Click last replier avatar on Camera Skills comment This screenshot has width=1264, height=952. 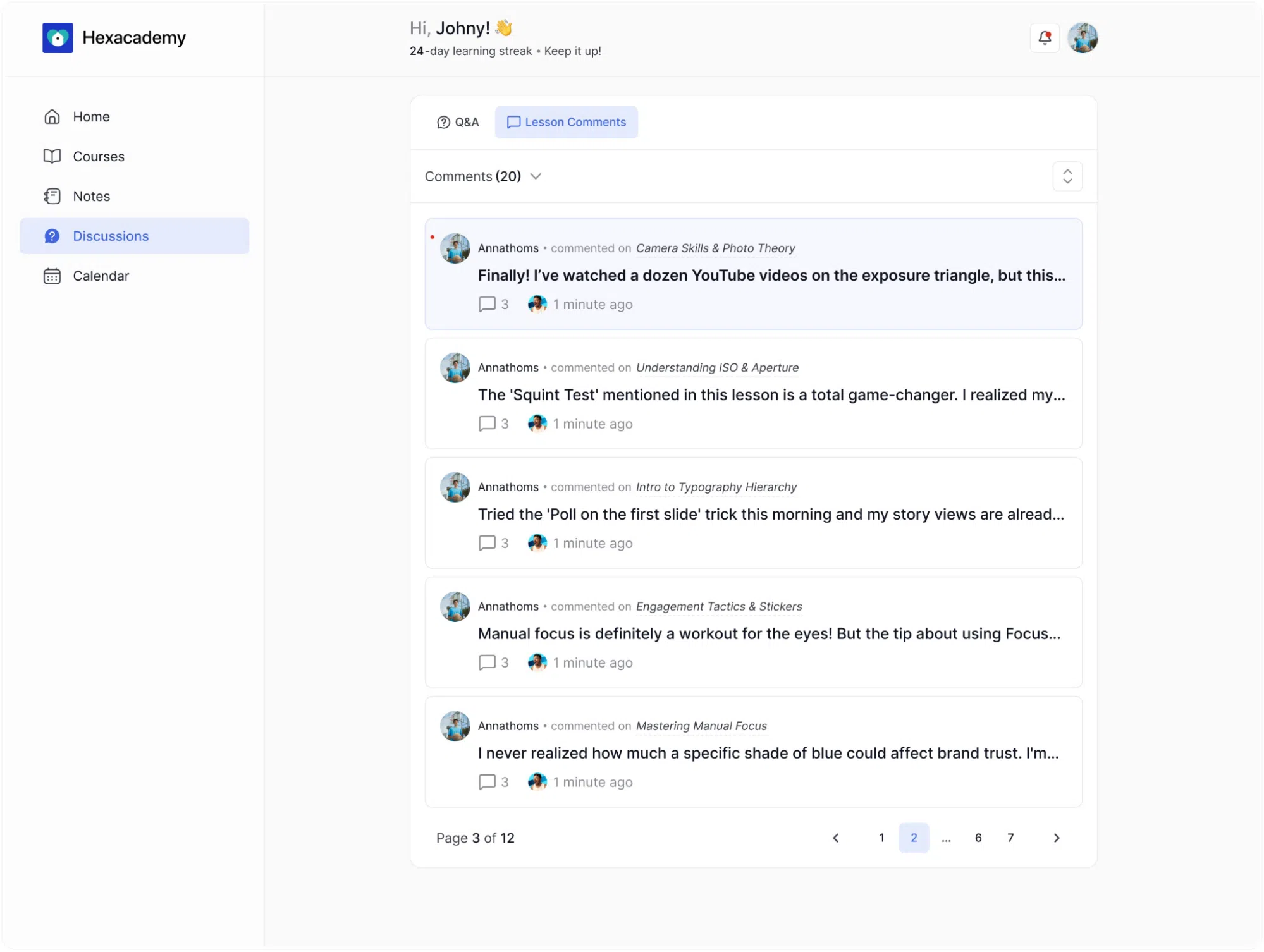pyautogui.click(x=537, y=305)
